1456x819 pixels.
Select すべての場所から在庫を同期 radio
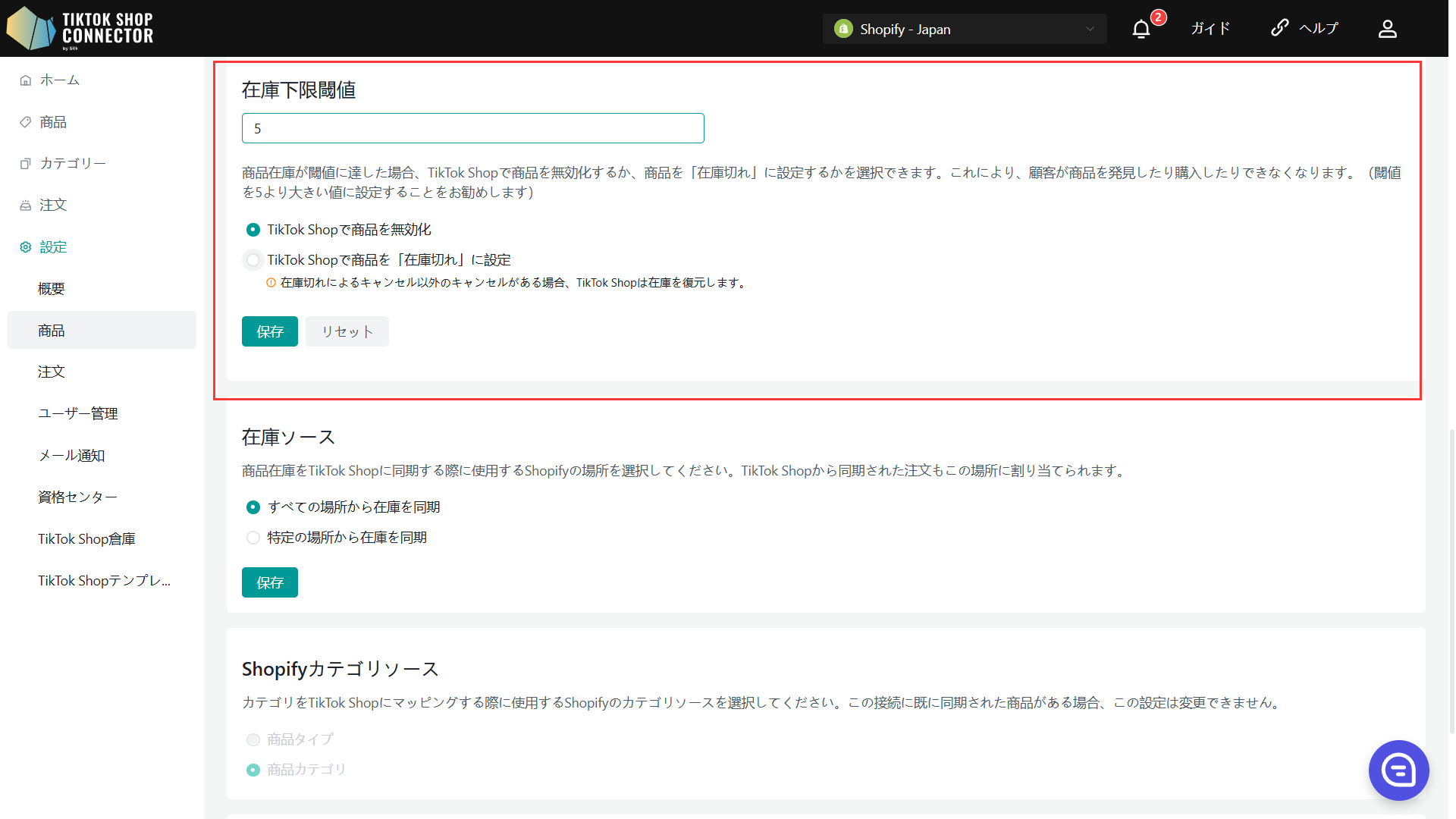pyautogui.click(x=253, y=507)
